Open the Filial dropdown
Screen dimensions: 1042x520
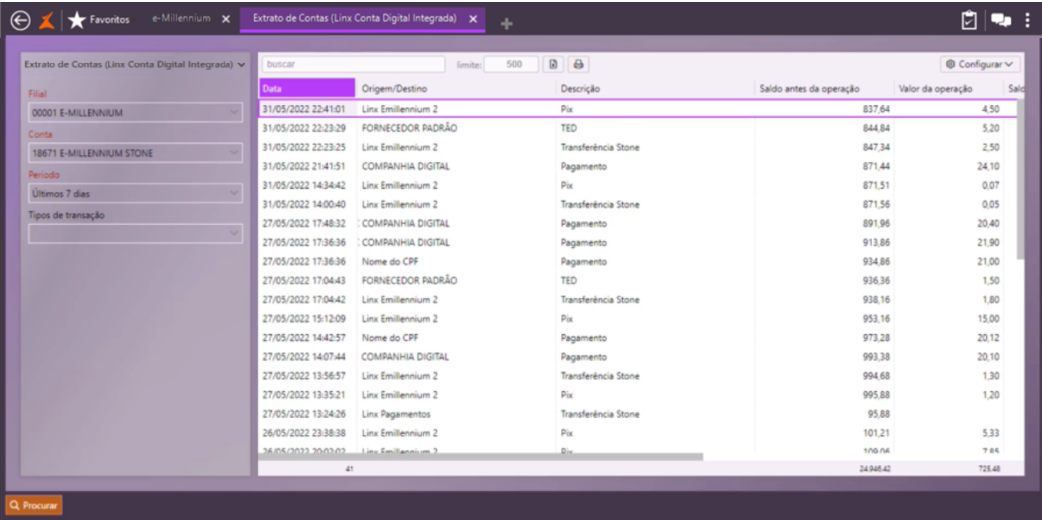pyautogui.click(x=135, y=113)
